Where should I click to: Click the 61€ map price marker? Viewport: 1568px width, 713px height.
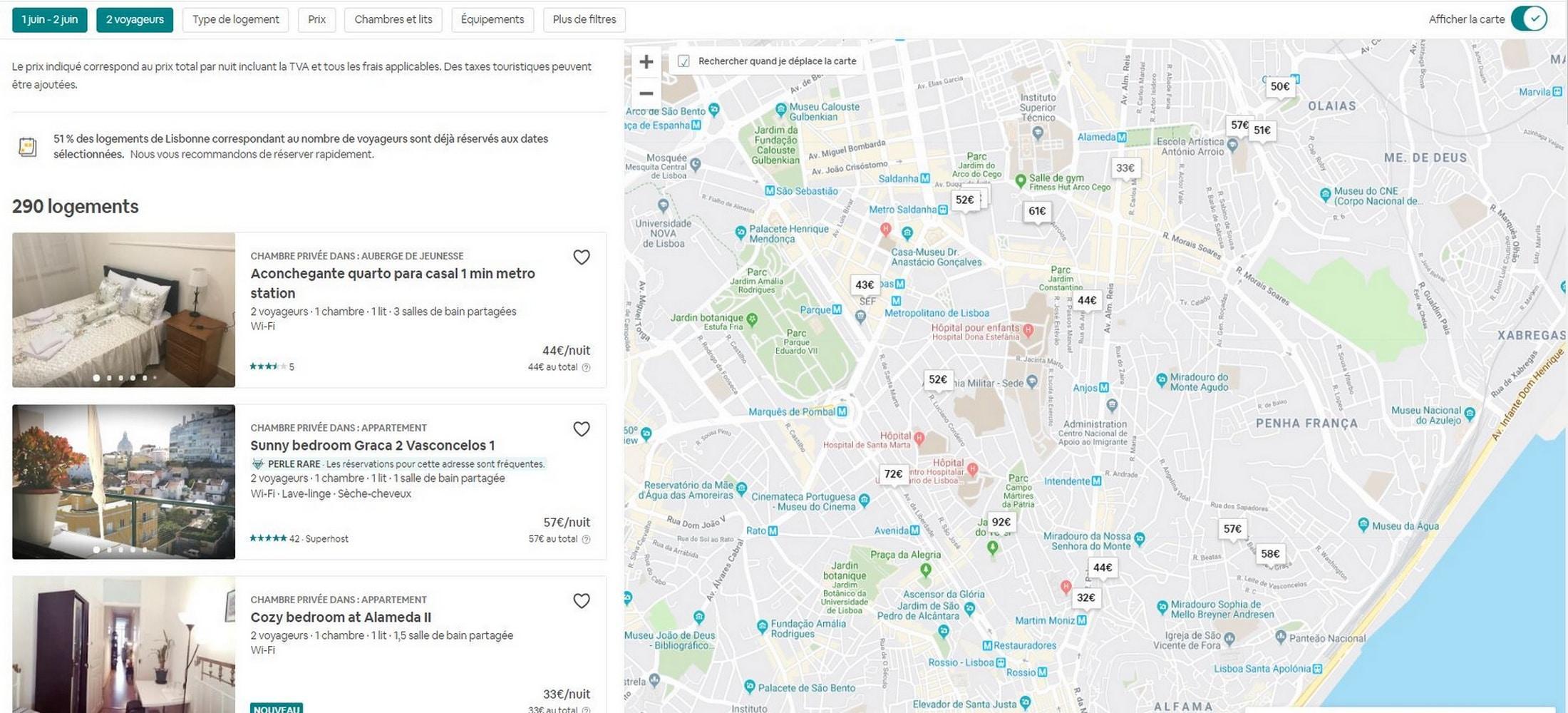(x=1037, y=211)
